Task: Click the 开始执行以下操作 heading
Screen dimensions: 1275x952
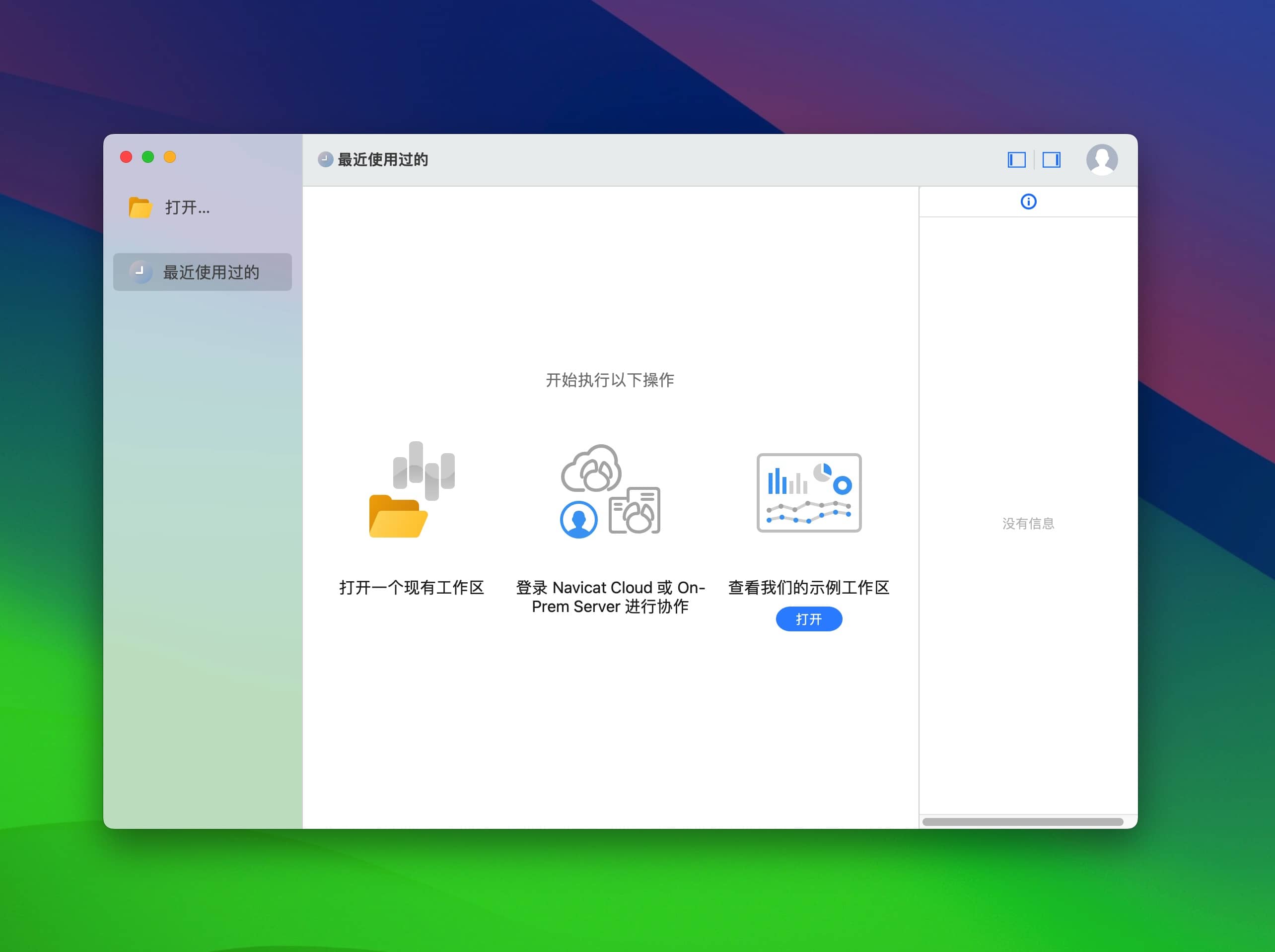Action: pyautogui.click(x=610, y=380)
